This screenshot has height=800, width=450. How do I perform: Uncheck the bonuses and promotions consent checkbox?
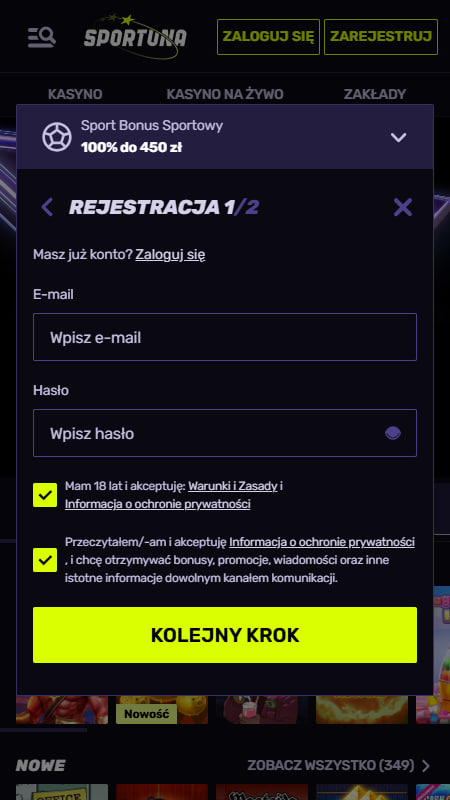click(45, 560)
